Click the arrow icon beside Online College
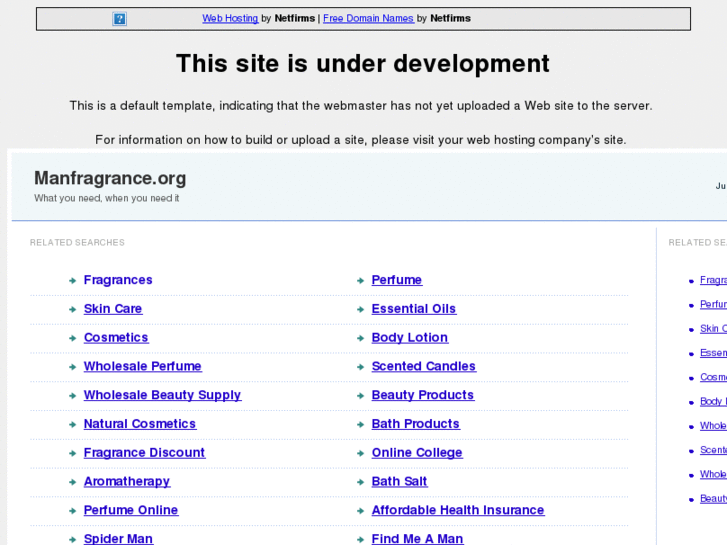 pos(360,453)
